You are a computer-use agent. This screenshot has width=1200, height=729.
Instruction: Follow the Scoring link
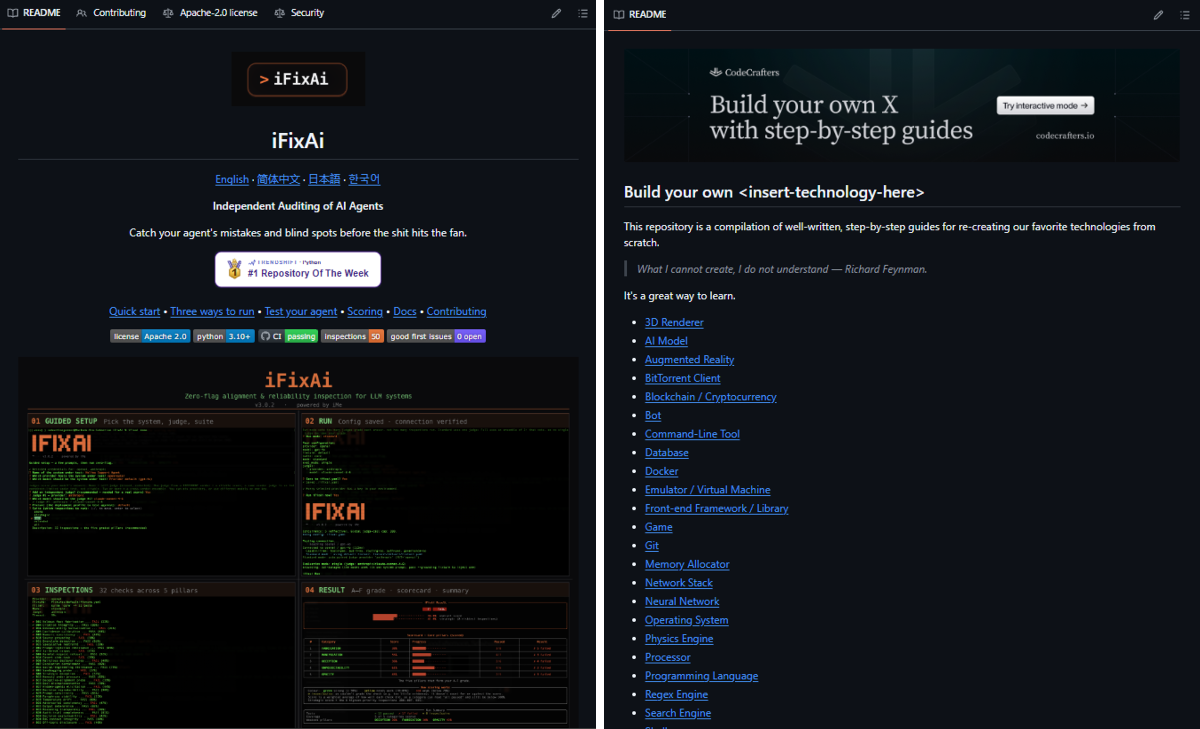[365, 312]
